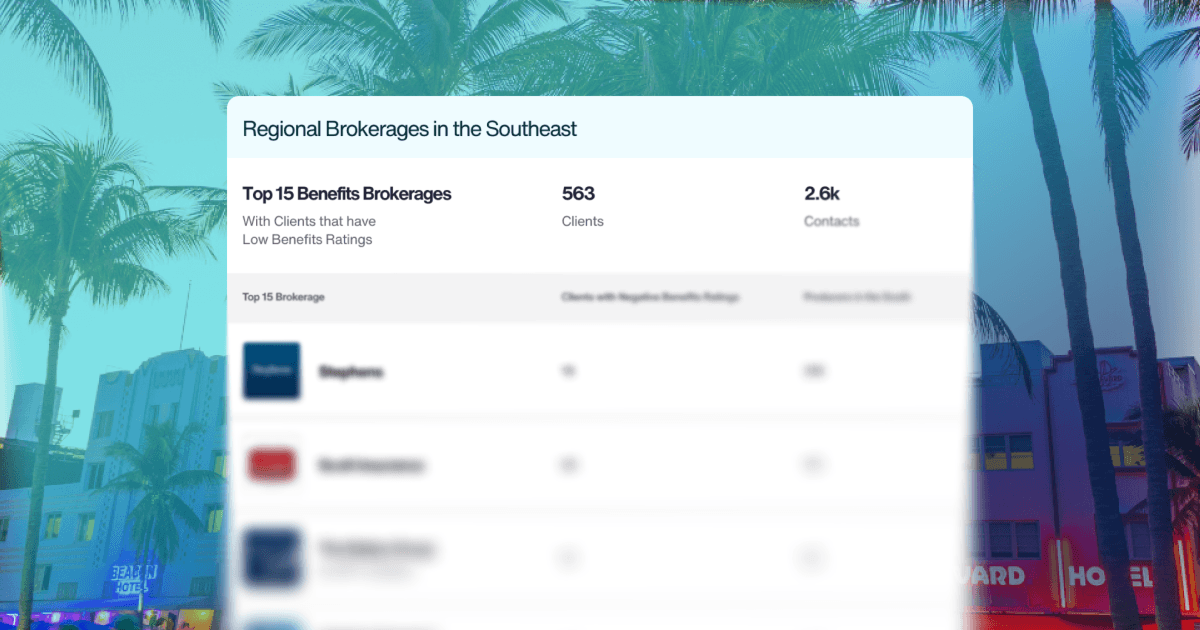This screenshot has height=630, width=1200.
Task: Click the navy logo in the third row
Action: click(x=271, y=557)
